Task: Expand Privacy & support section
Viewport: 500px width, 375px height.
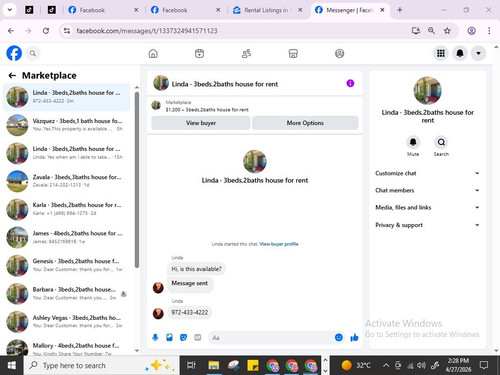Action: [x=427, y=225]
